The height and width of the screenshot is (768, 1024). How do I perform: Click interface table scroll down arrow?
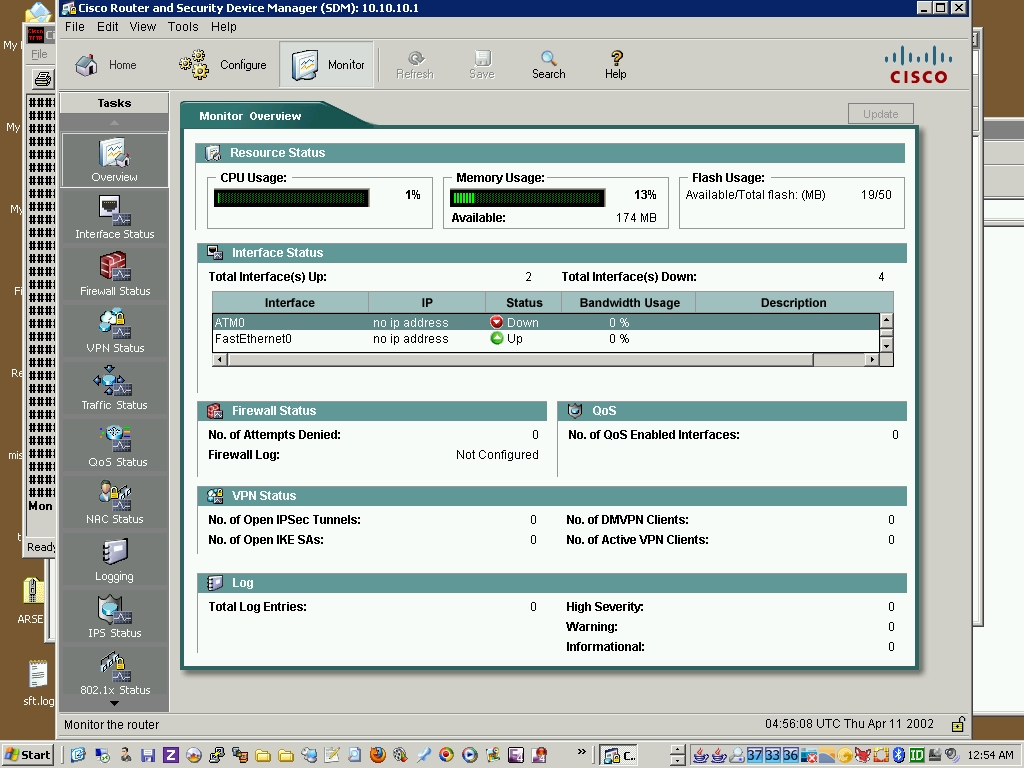coord(886,346)
